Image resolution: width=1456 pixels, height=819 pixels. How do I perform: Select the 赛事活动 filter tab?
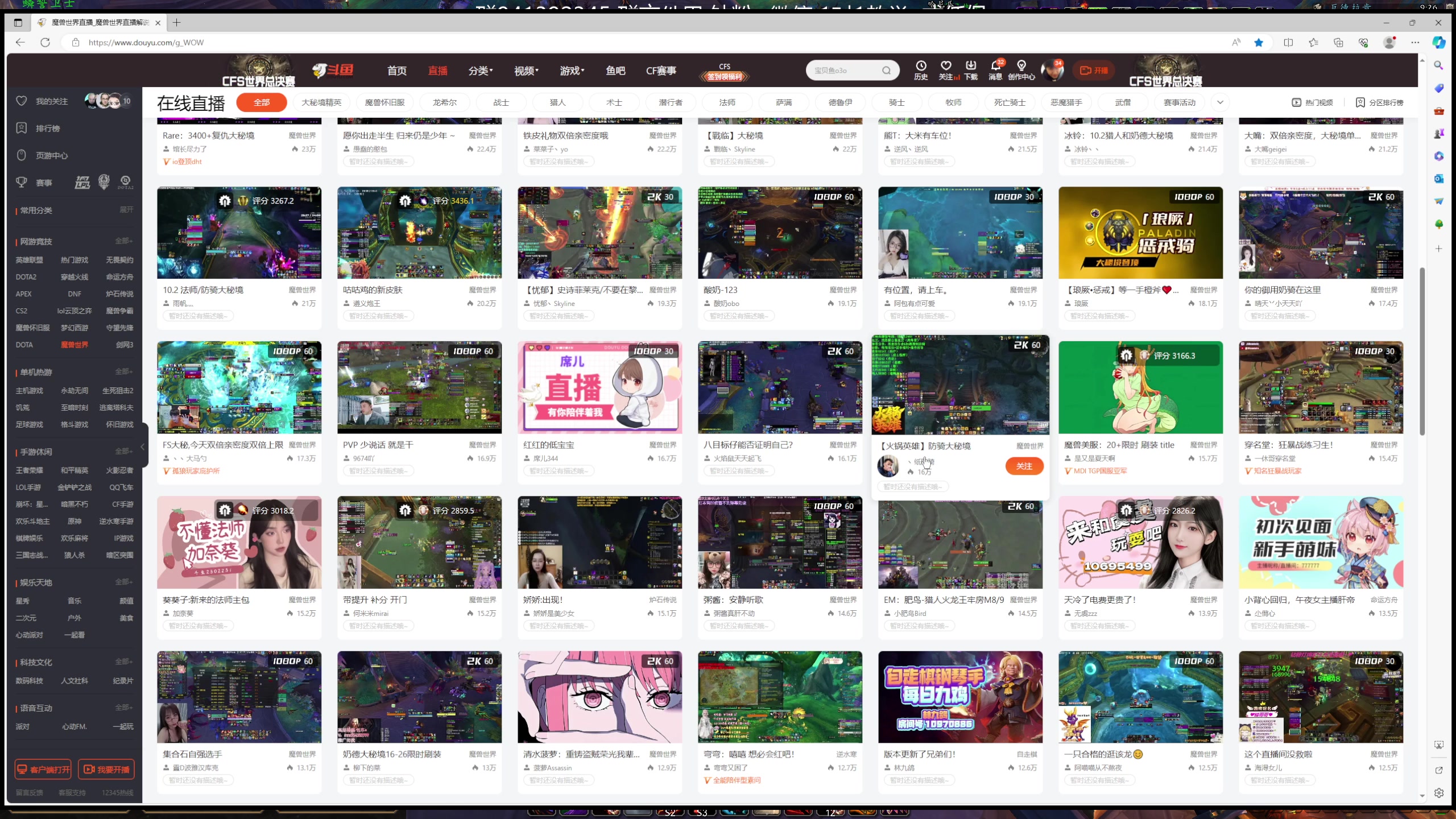pos(1179,102)
